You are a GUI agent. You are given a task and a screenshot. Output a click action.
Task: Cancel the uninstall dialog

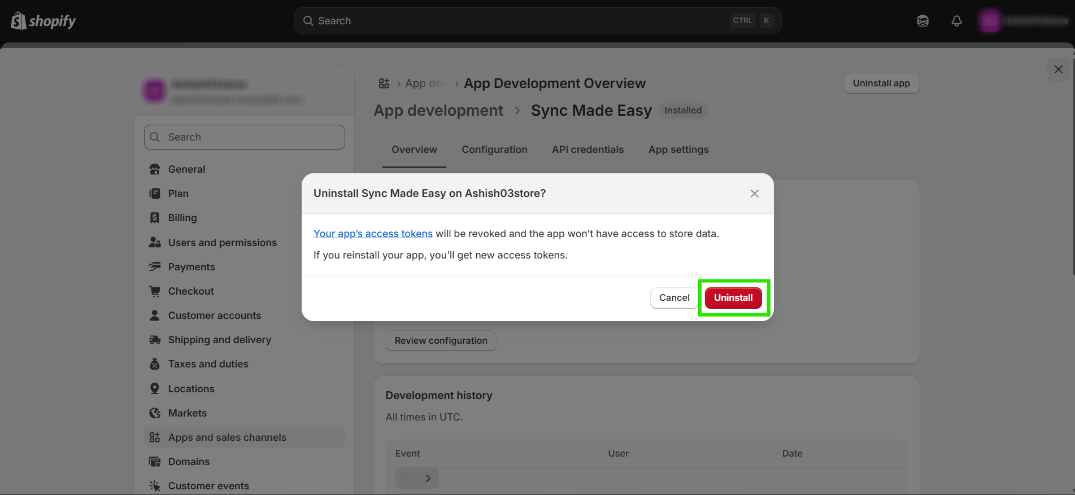[674, 298]
